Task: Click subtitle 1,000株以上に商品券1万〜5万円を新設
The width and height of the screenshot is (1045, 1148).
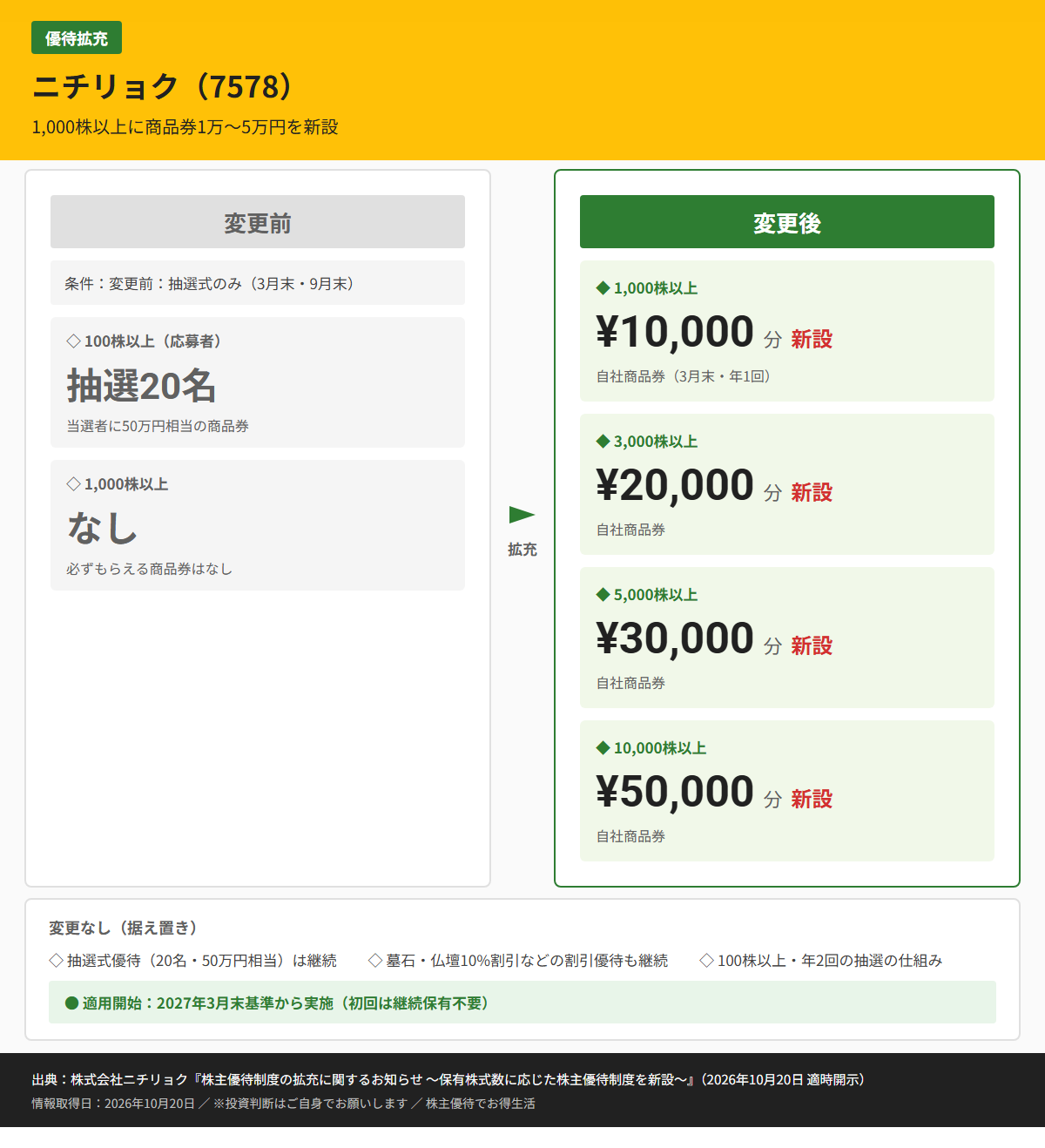Action: pos(185,127)
